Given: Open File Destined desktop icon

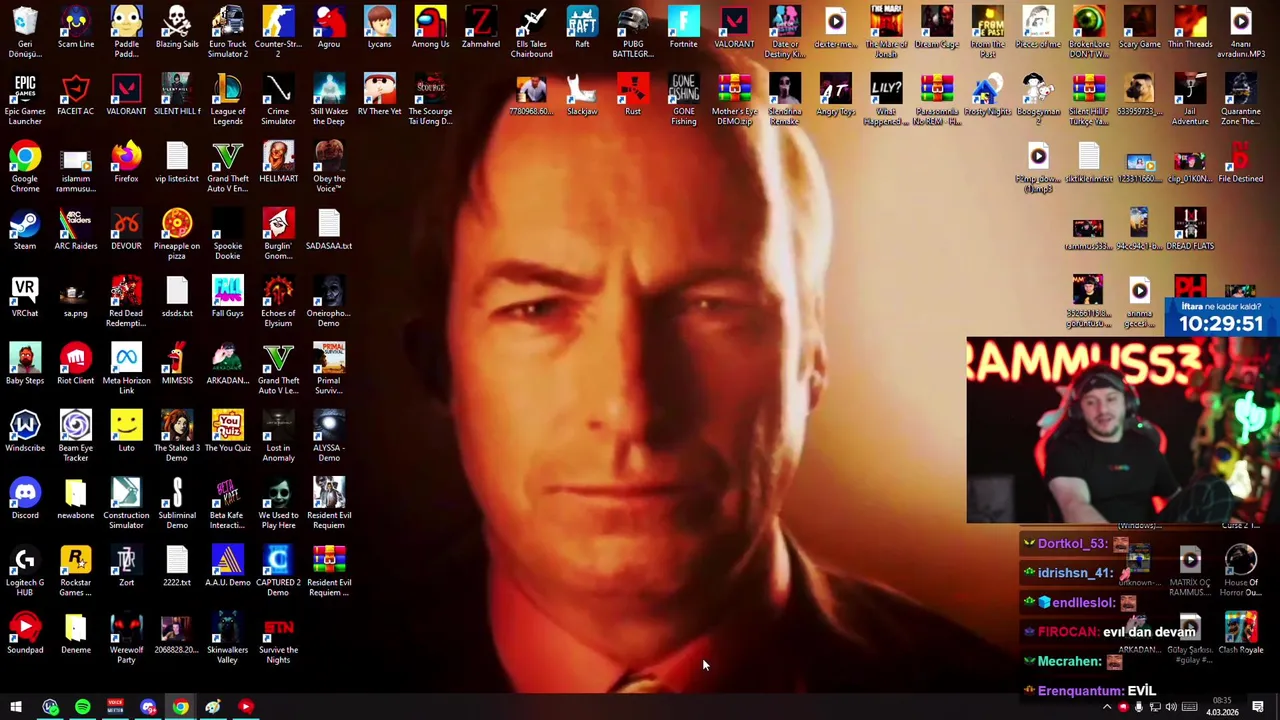Looking at the screenshot, I should (1240, 162).
